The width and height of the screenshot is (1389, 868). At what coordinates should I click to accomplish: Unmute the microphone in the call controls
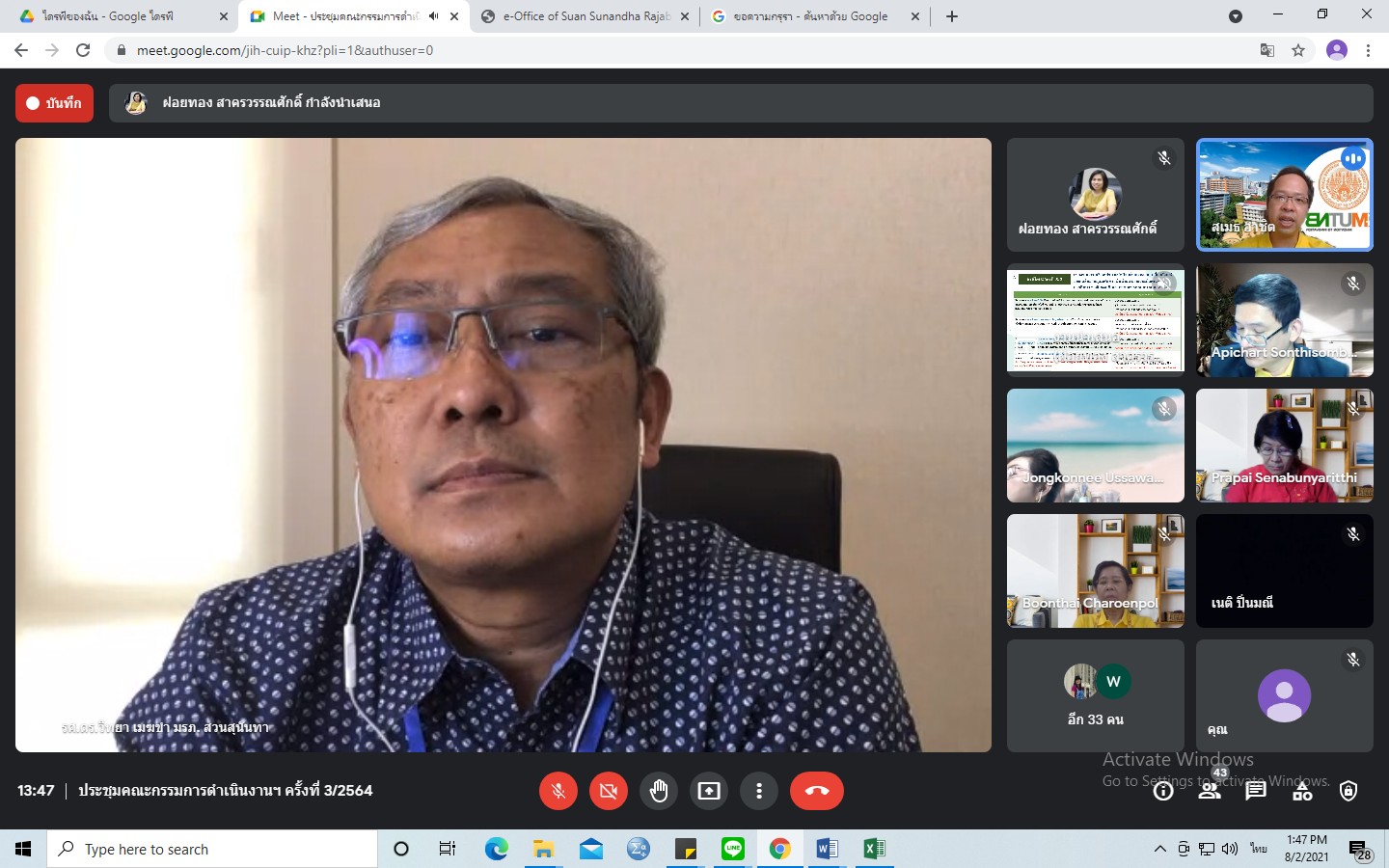coord(558,791)
